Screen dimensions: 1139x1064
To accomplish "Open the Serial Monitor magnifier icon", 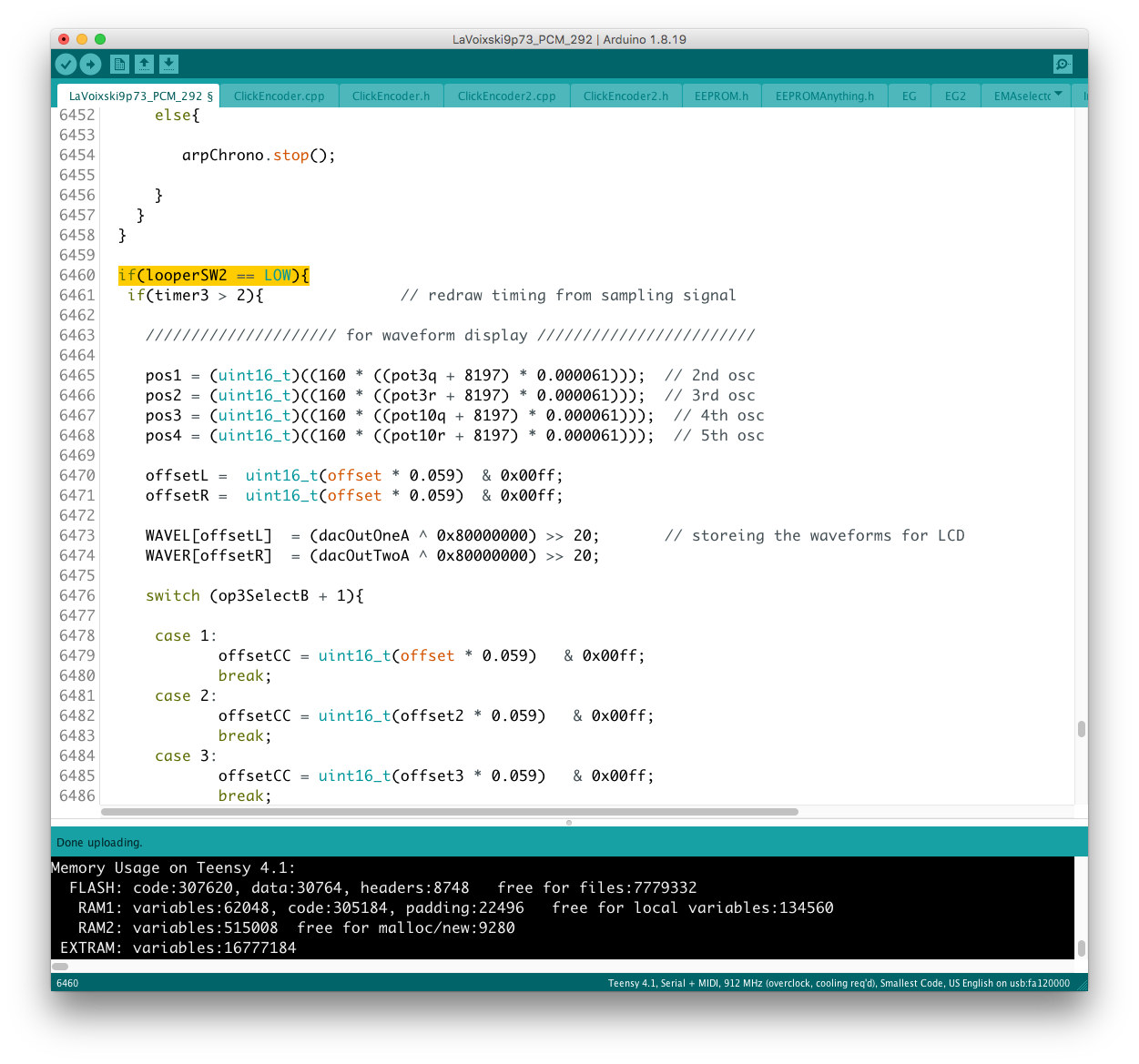I will [1062, 64].
